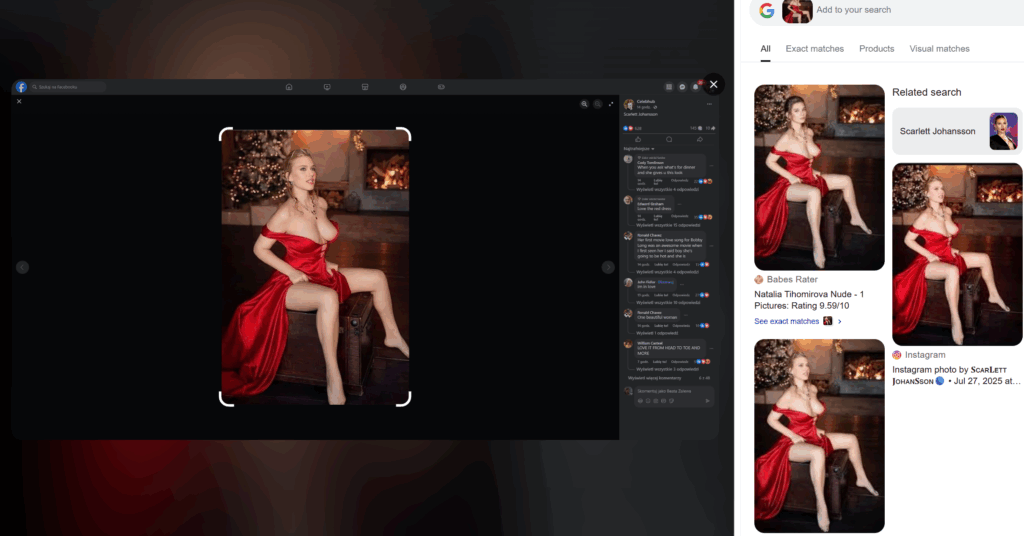Click the Google logo in search panel
This screenshot has height=536, width=1024.
click(767, 11)
